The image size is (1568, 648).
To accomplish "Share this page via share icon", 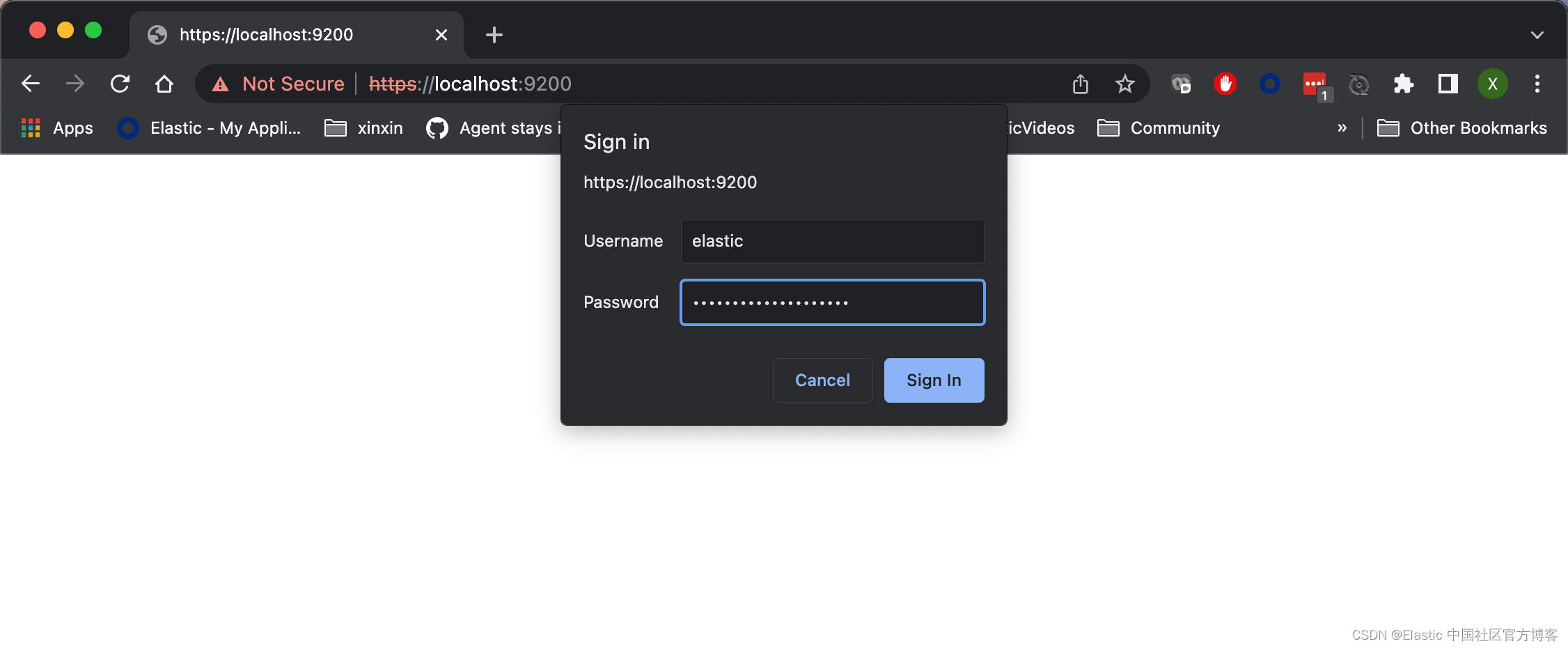I will [x=1080, y=84].
